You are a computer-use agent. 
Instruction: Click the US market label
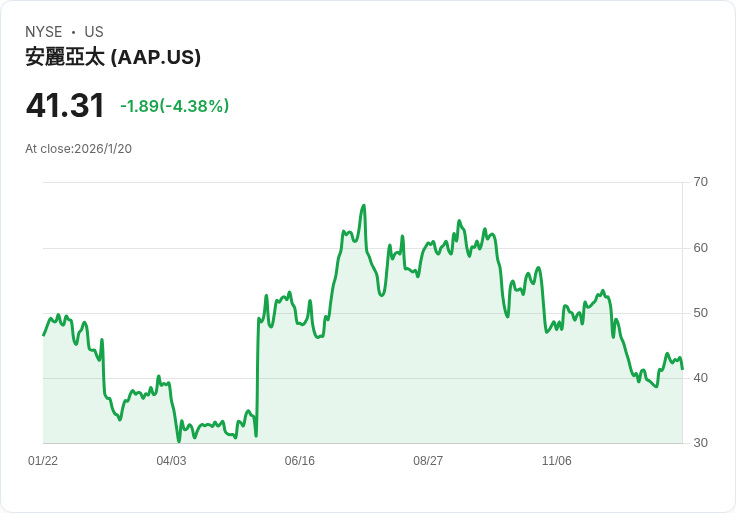[x=94, y=32]
